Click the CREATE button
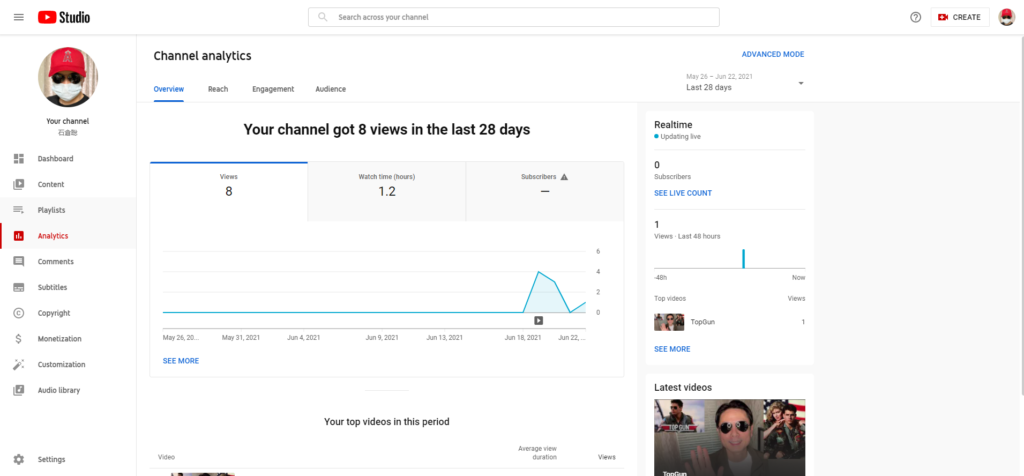The width and height of the screenshot is (1024, 476). (959, 17)
